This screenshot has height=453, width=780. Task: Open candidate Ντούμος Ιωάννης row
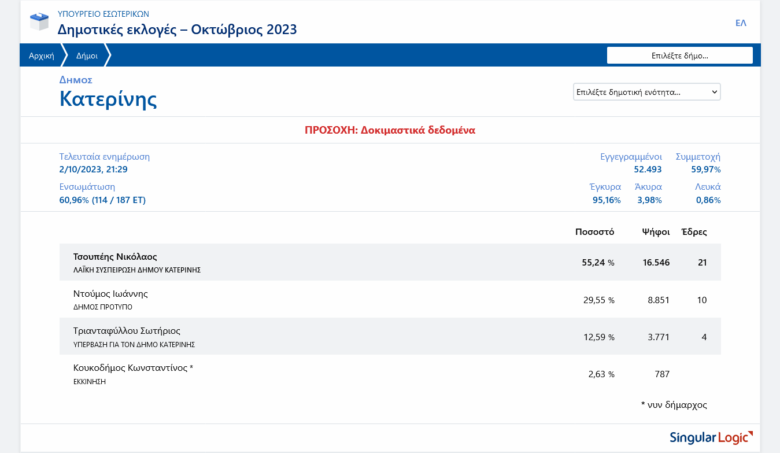click(390, 299)
